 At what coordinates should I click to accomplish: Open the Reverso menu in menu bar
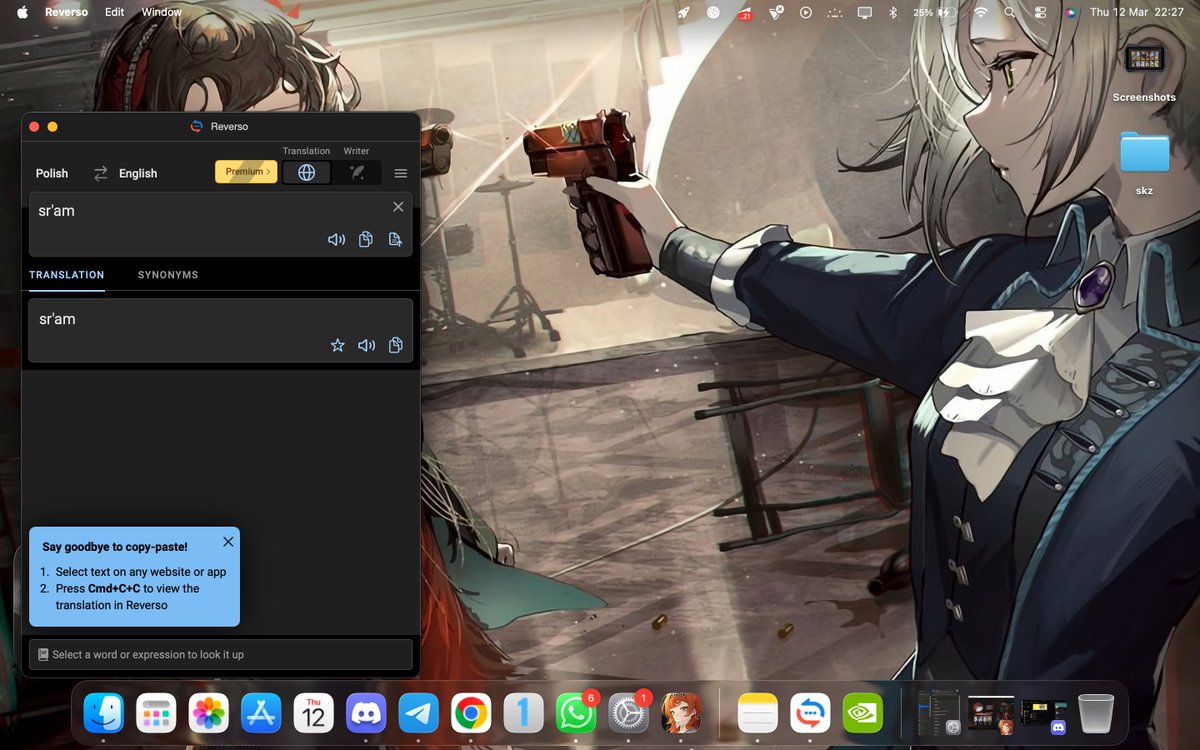[x=66, y=12]
